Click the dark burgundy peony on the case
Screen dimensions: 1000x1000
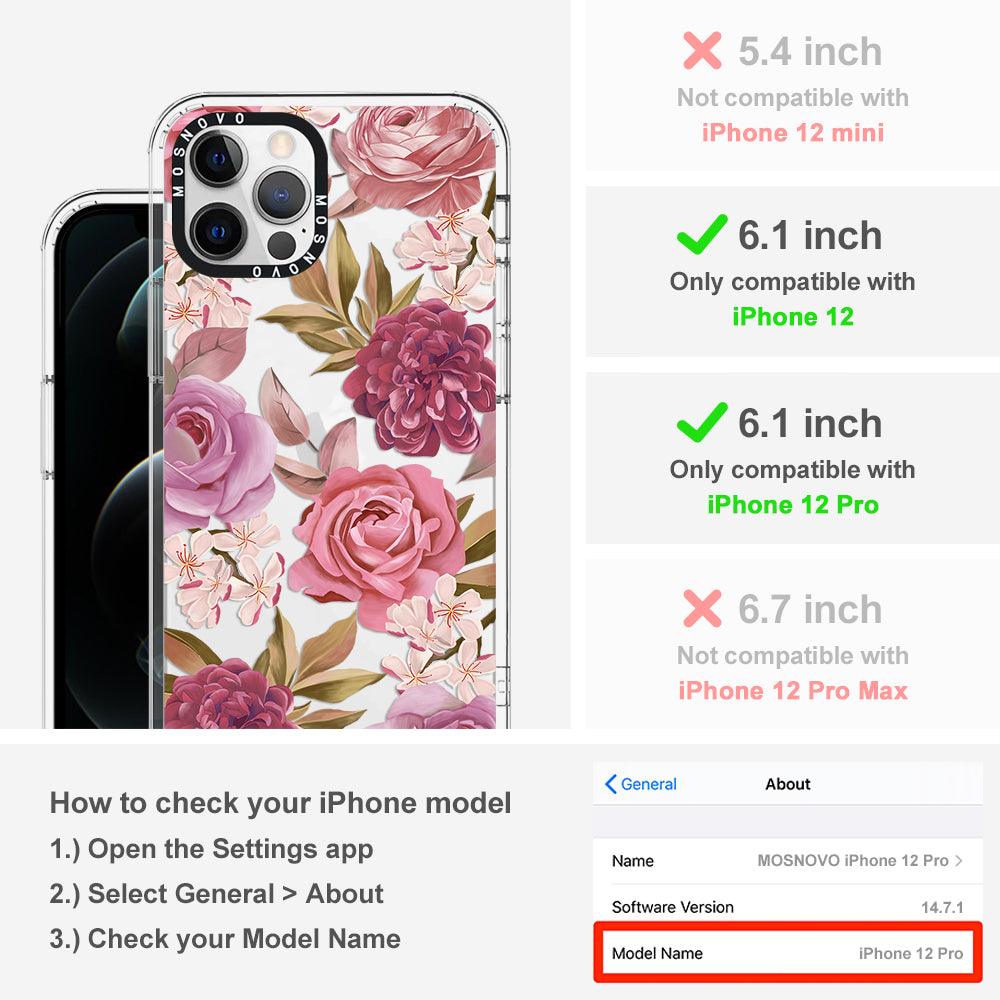[x=421, y=376]
